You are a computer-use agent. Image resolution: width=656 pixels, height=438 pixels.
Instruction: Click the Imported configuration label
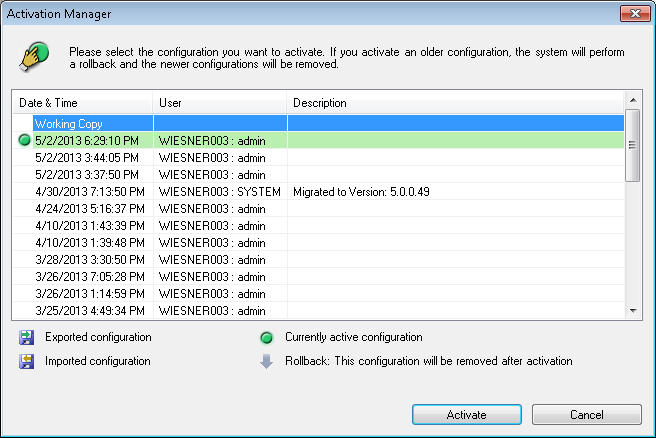coord(98,361)
